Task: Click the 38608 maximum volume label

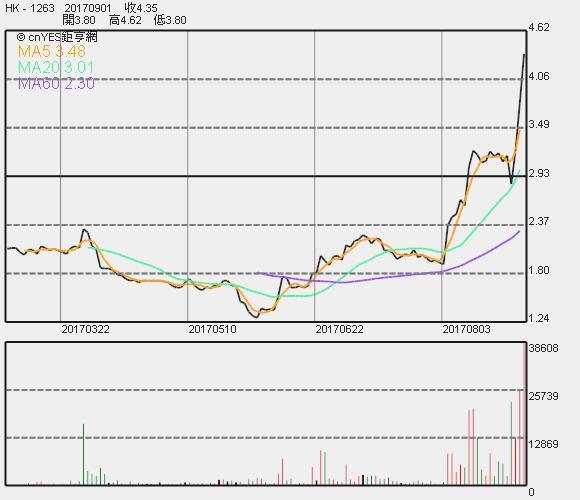Action: [543, 348]
